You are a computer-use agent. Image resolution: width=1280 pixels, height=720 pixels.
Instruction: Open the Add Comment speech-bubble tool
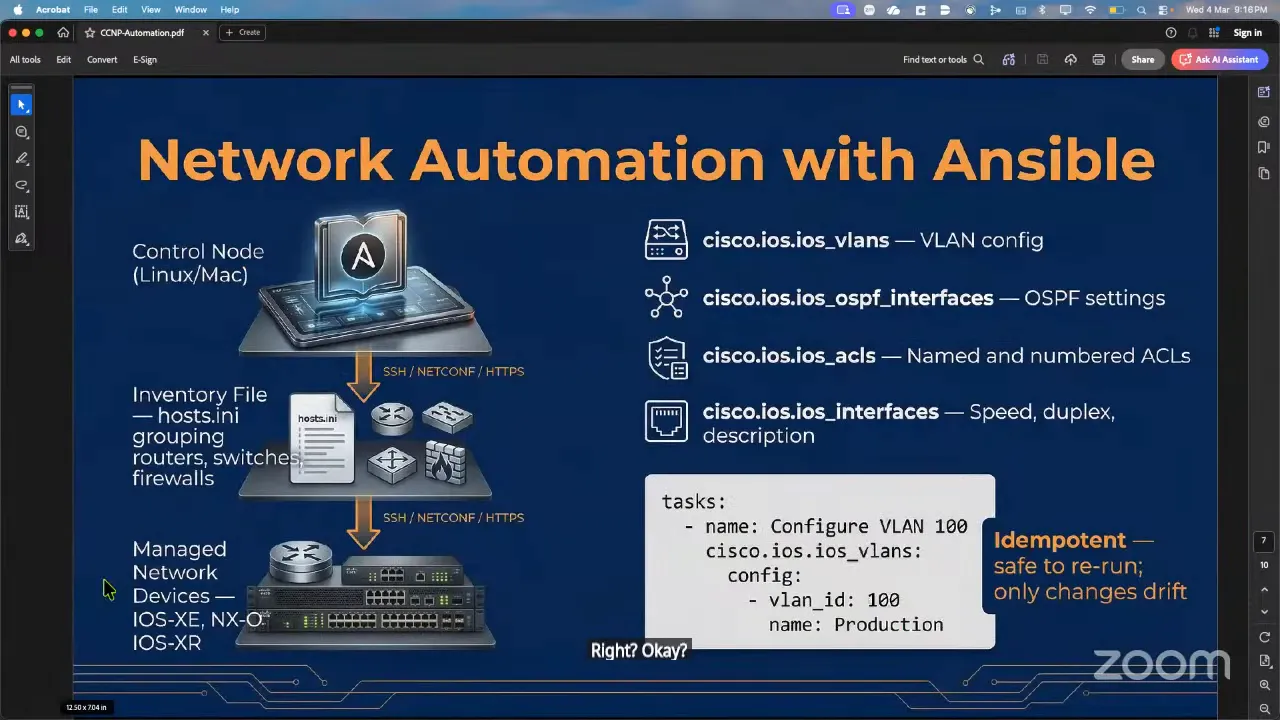click(x=22, y=131)
